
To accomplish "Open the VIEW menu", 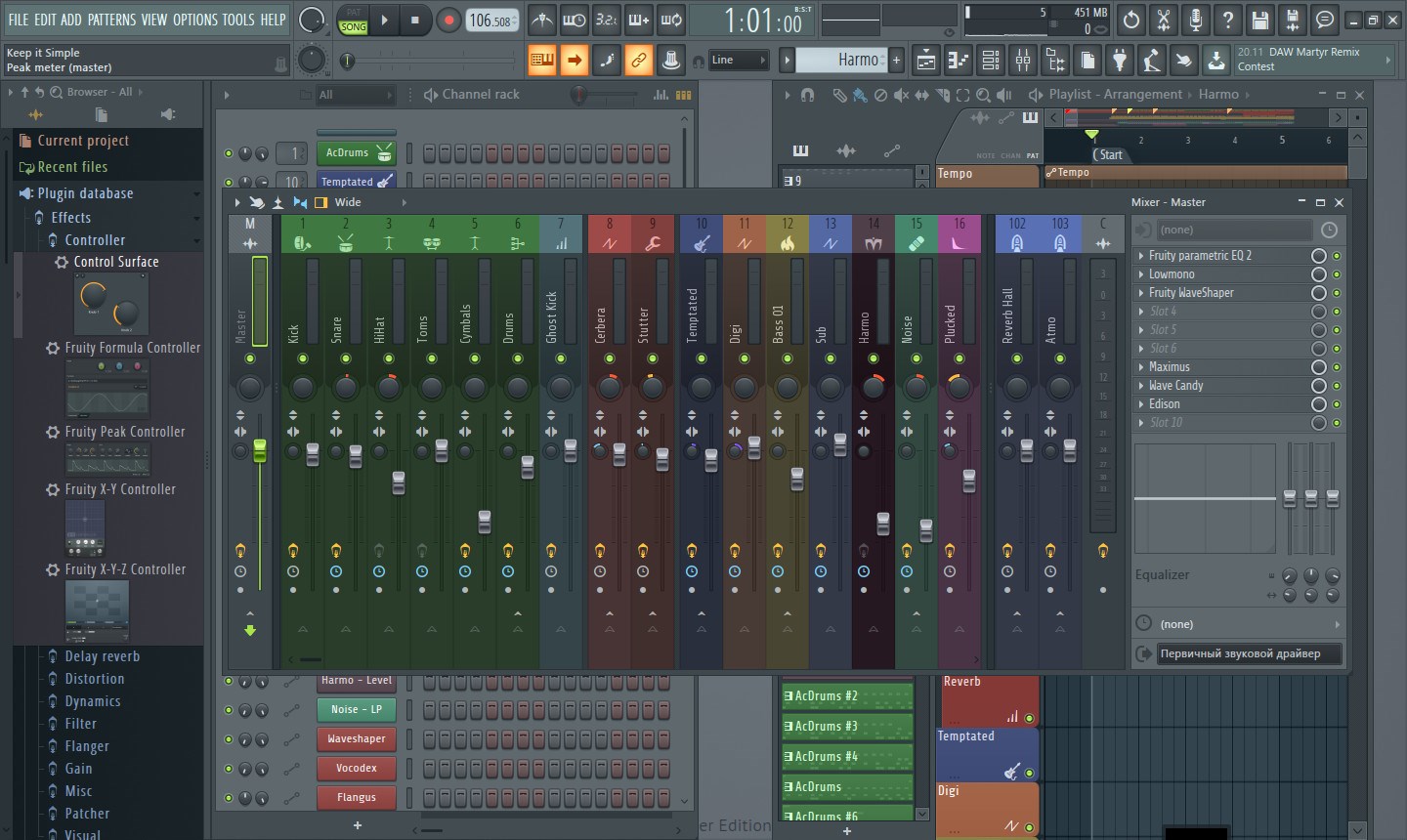I will pos(154,20).
